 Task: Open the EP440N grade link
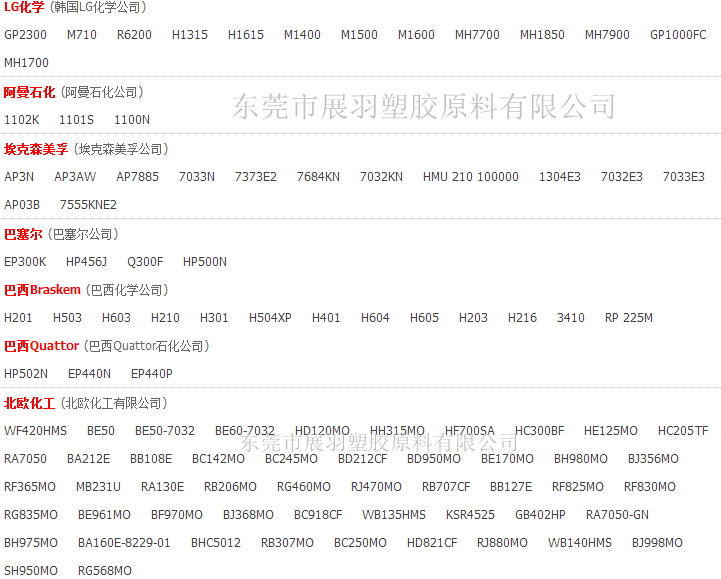[89, 374]
